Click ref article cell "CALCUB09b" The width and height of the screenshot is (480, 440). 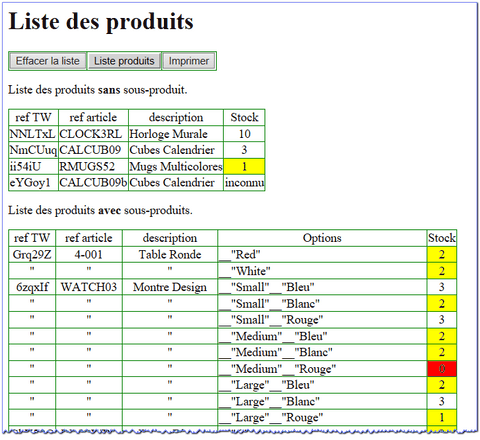click(93, 183)
